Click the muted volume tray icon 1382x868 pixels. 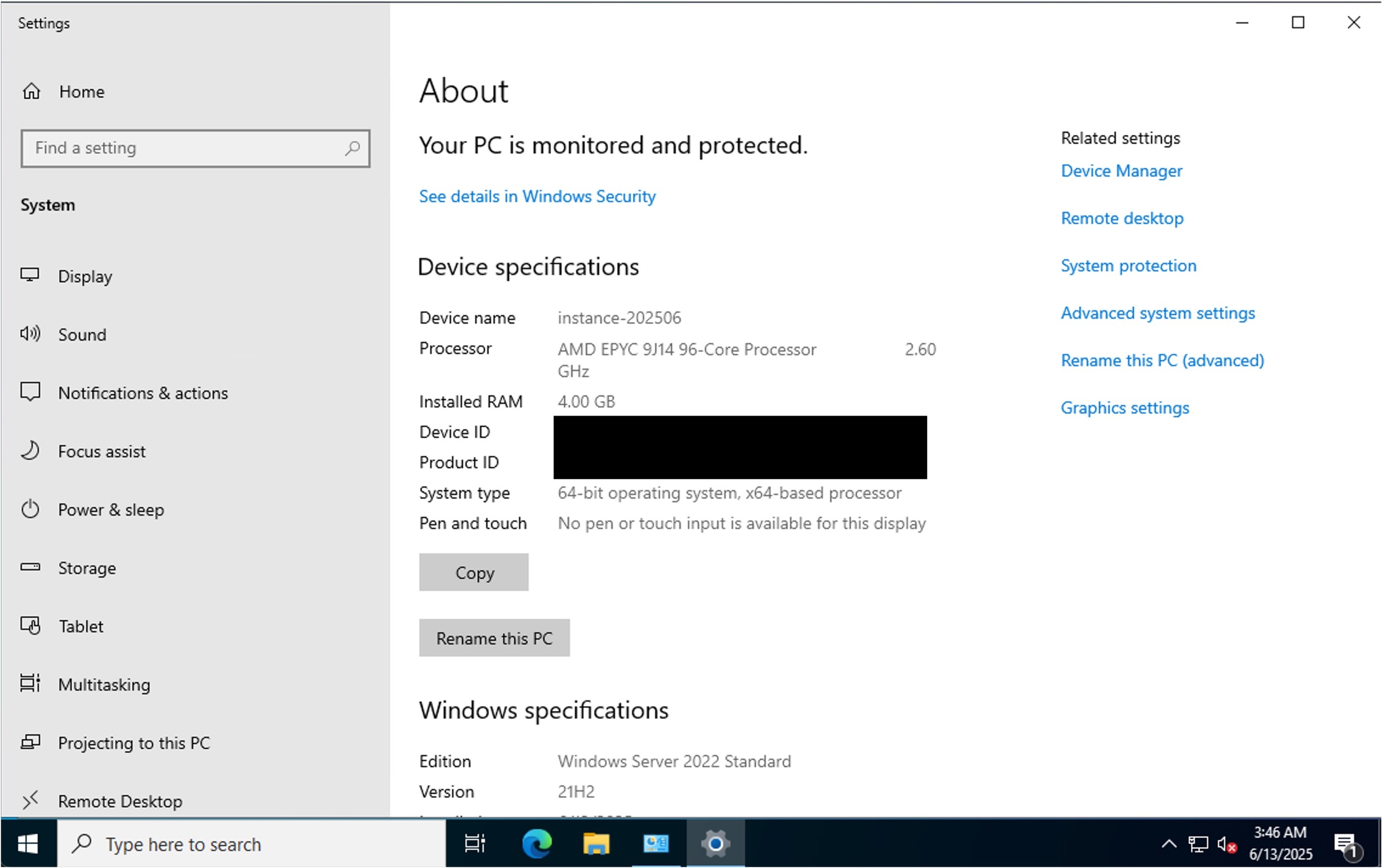pyautogui.click(x=1227, y=844)
